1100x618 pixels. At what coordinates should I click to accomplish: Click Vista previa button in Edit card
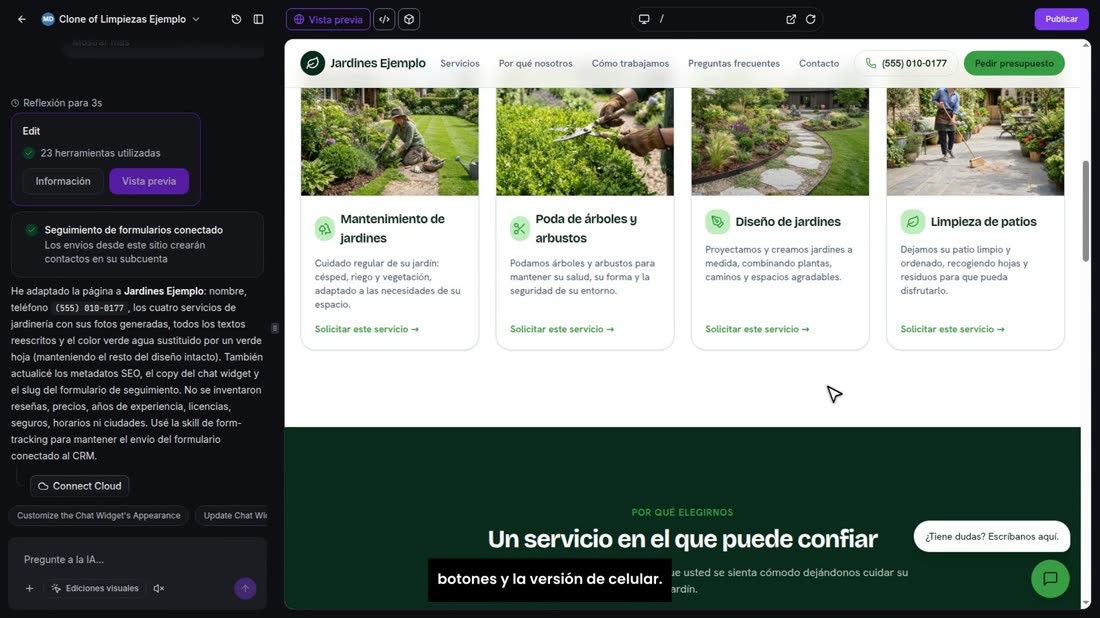coord(149,181)
